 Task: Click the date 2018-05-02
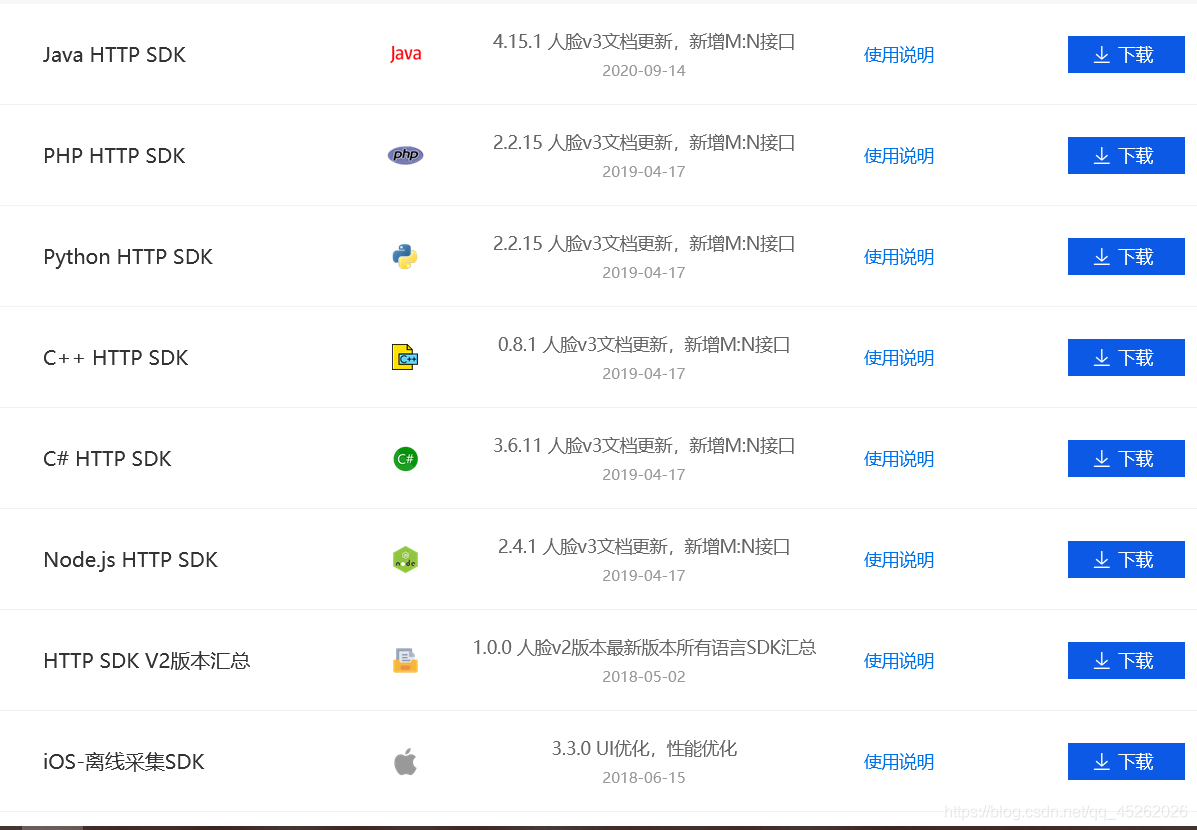pos(644,677)
